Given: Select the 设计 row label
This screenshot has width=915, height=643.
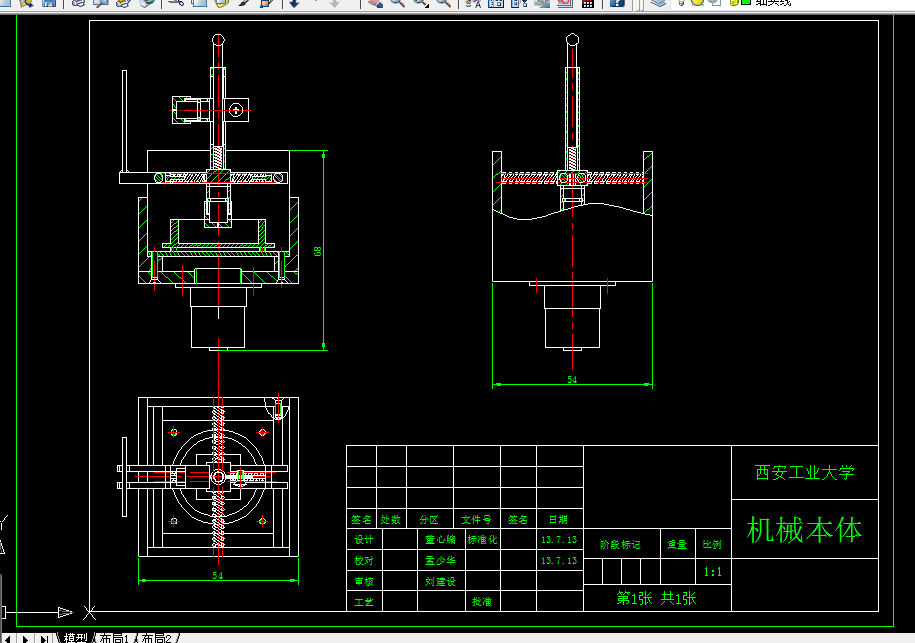Looking at the screenshot, I should (364, 540).
